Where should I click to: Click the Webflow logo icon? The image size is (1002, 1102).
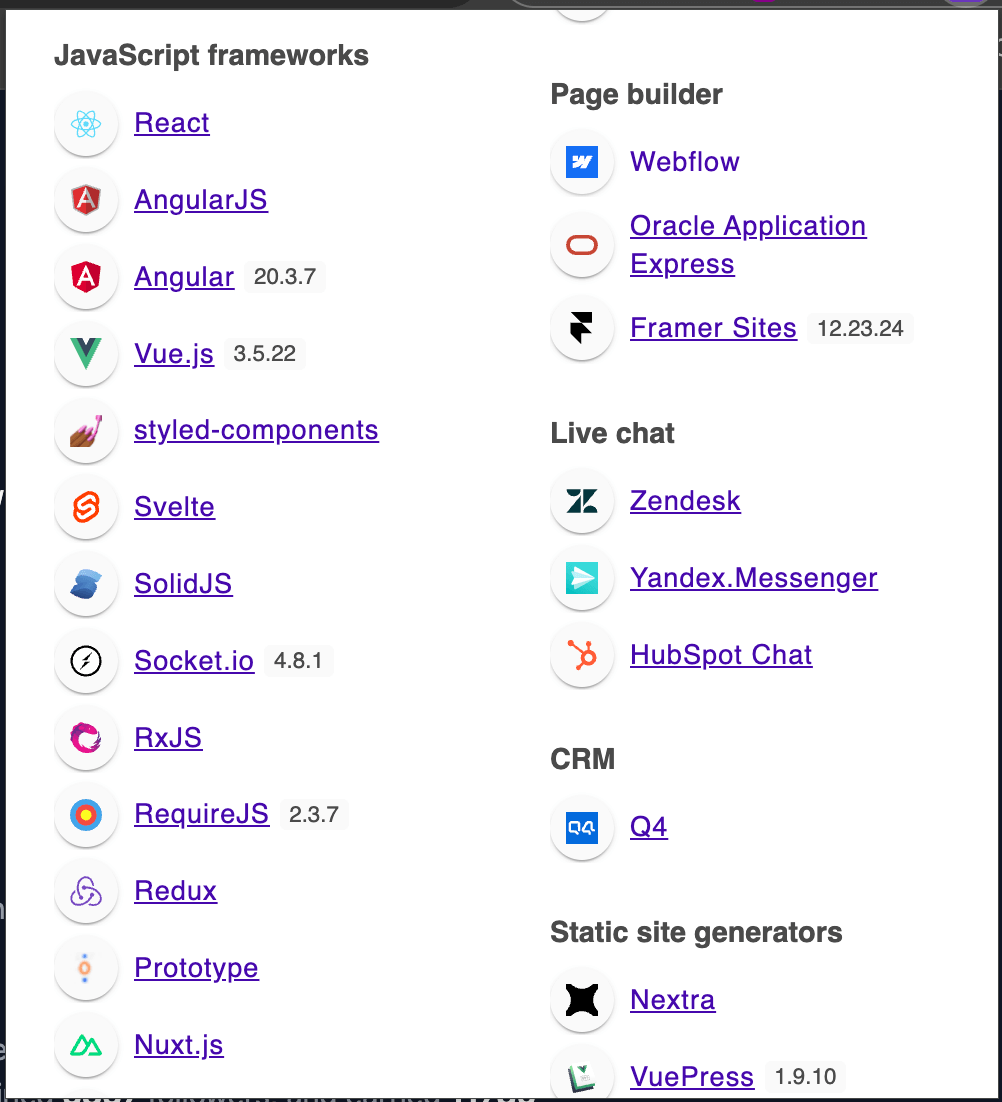coord(582,162)
